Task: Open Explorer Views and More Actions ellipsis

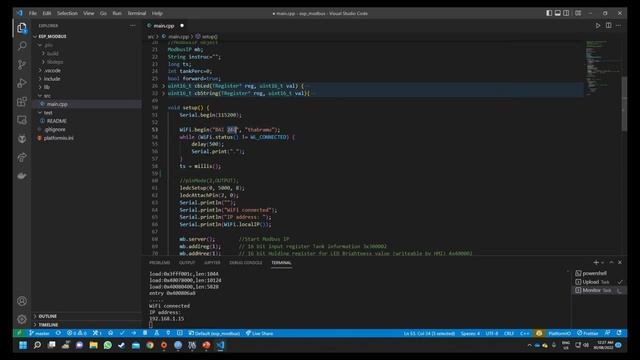Action: point(133,25)
